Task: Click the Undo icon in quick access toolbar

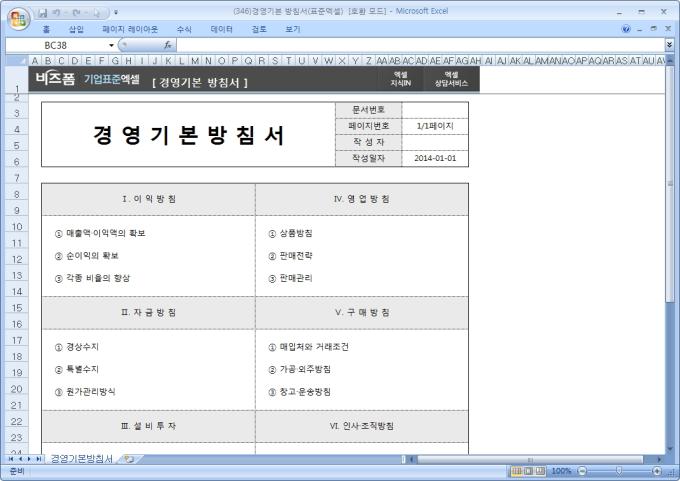Action: [x=58, y=11]
